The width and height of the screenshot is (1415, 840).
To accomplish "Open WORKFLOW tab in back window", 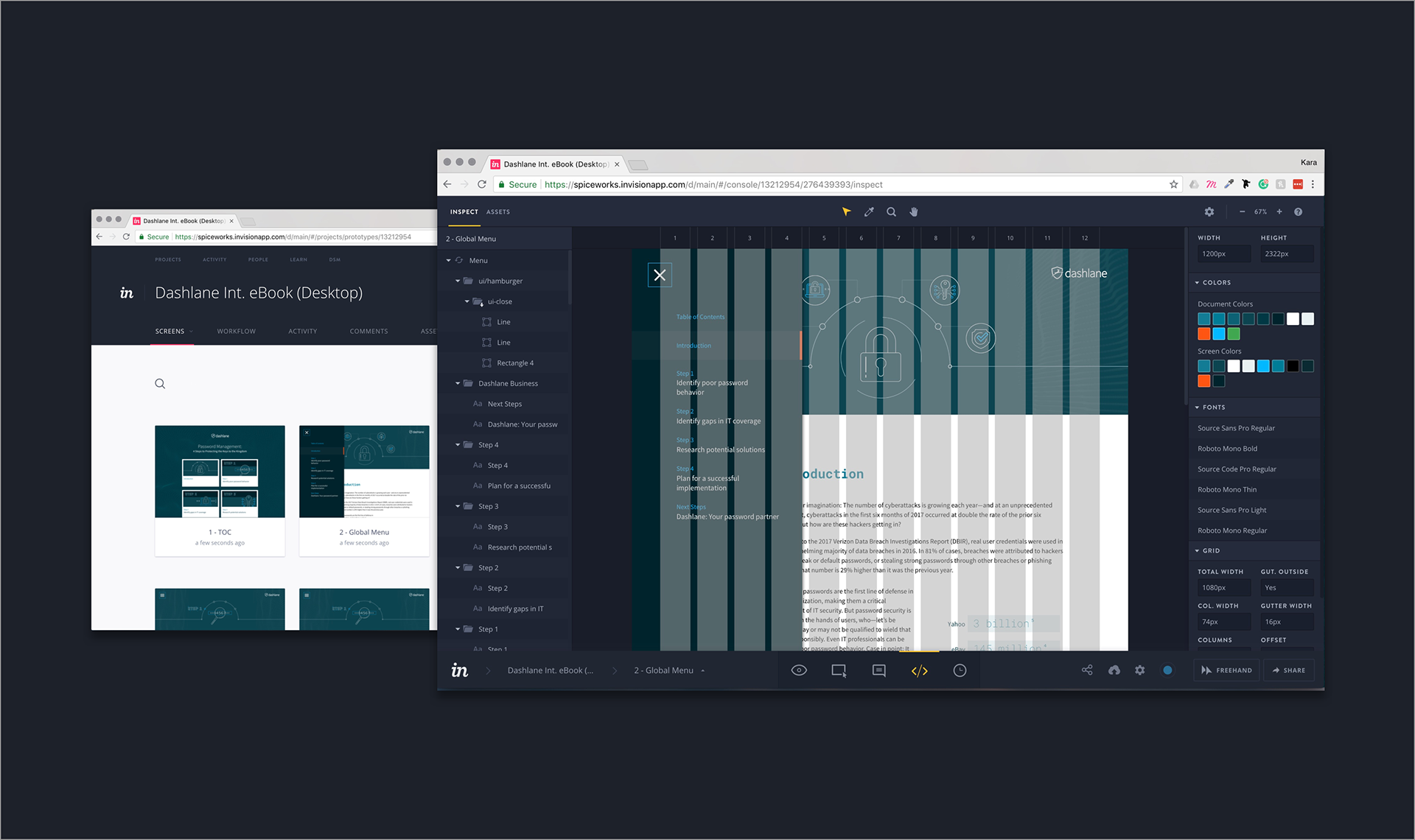I will [x=237, y=332].
